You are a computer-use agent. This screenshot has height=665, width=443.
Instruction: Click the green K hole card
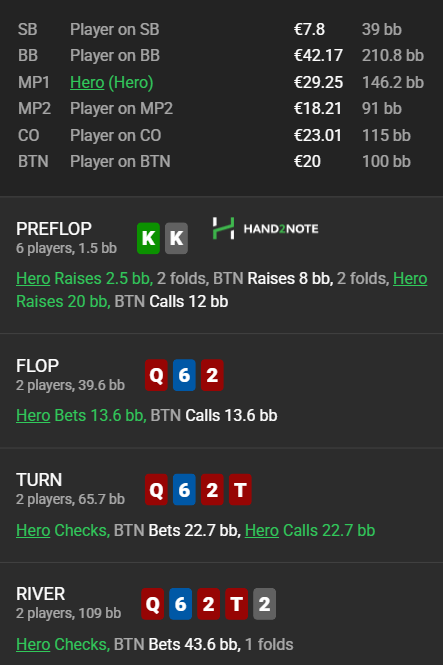(x=148, y=238)
